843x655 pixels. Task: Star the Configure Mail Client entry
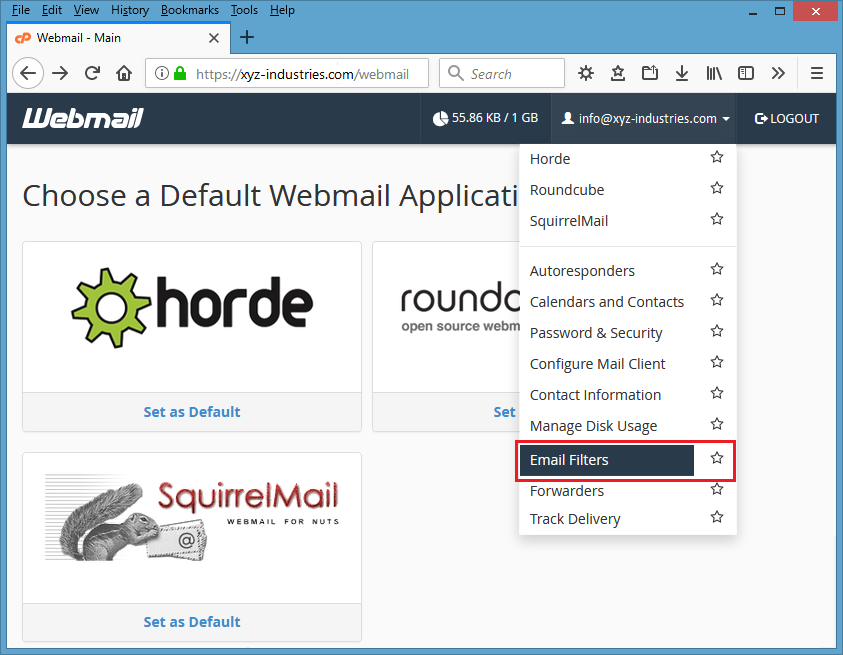tap(717, 362)
